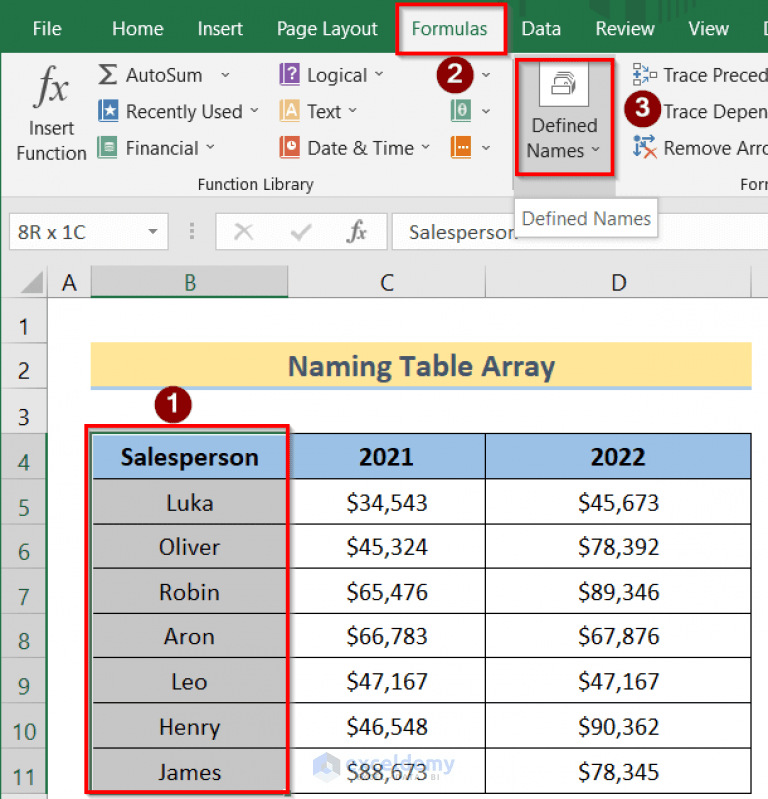768x799 pixels.
Task: Select the cell containing Henry
Action: [x=190, y=726]
